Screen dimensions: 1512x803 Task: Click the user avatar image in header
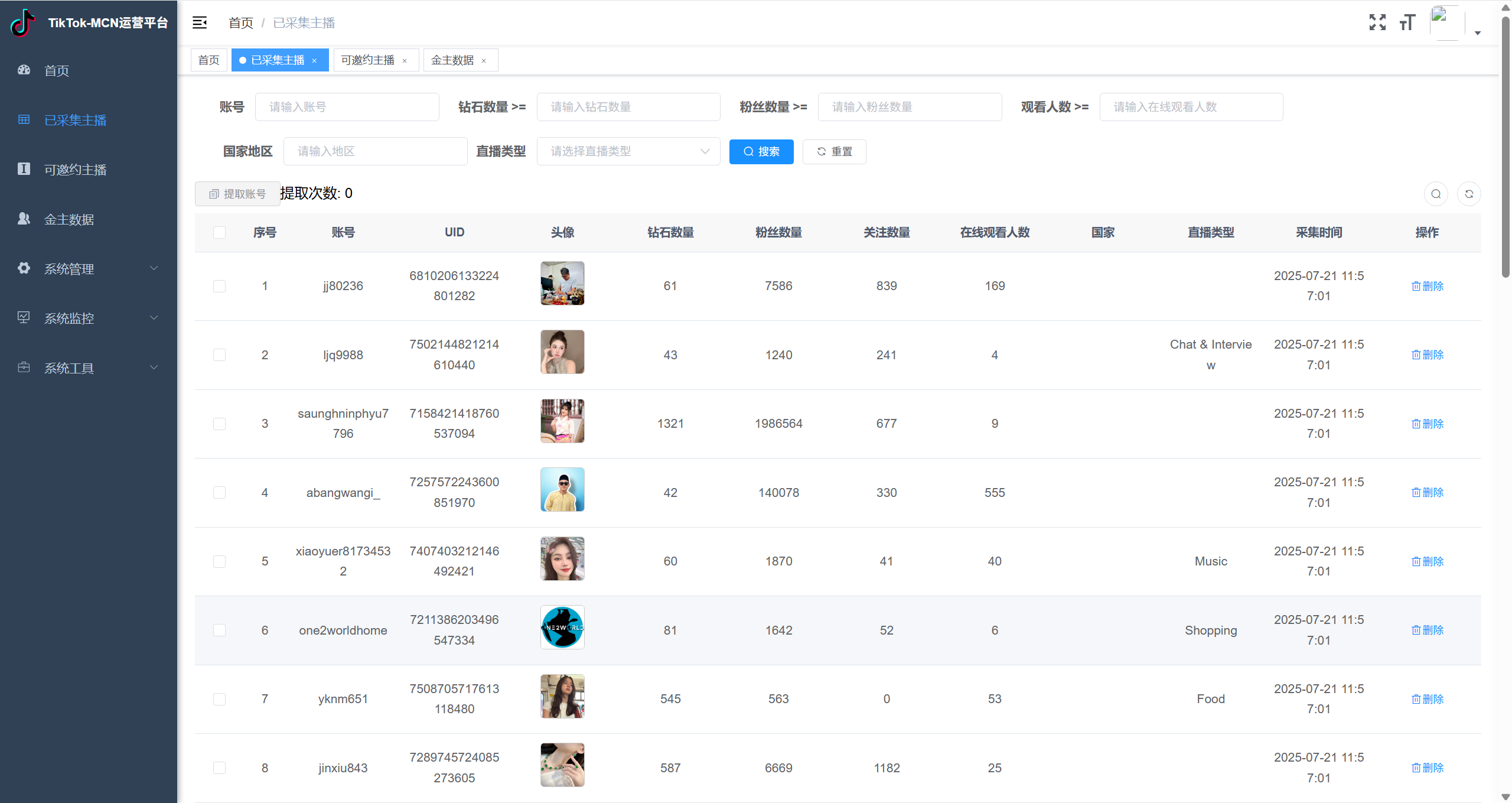pyautogui.click(x=1447, y=22)
